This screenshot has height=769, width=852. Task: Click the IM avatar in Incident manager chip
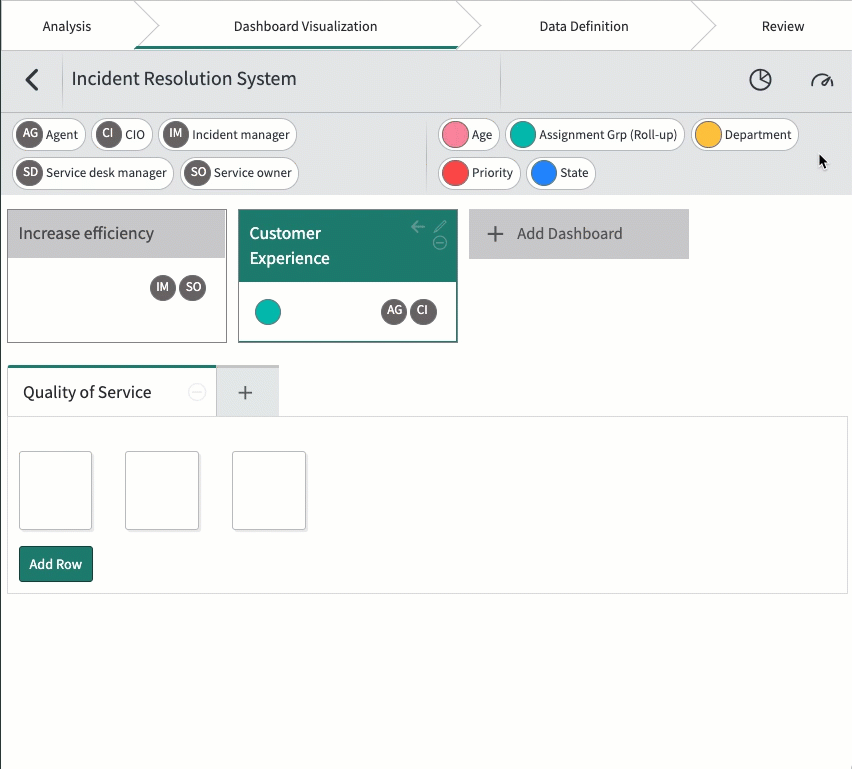pos(176,134)
